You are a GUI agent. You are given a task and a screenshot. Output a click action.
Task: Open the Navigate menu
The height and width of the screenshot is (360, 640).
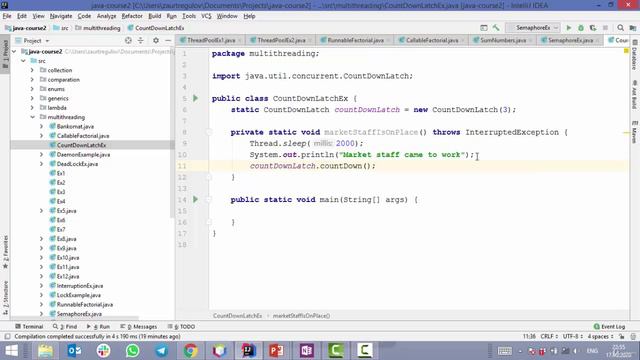coord(61,16)
